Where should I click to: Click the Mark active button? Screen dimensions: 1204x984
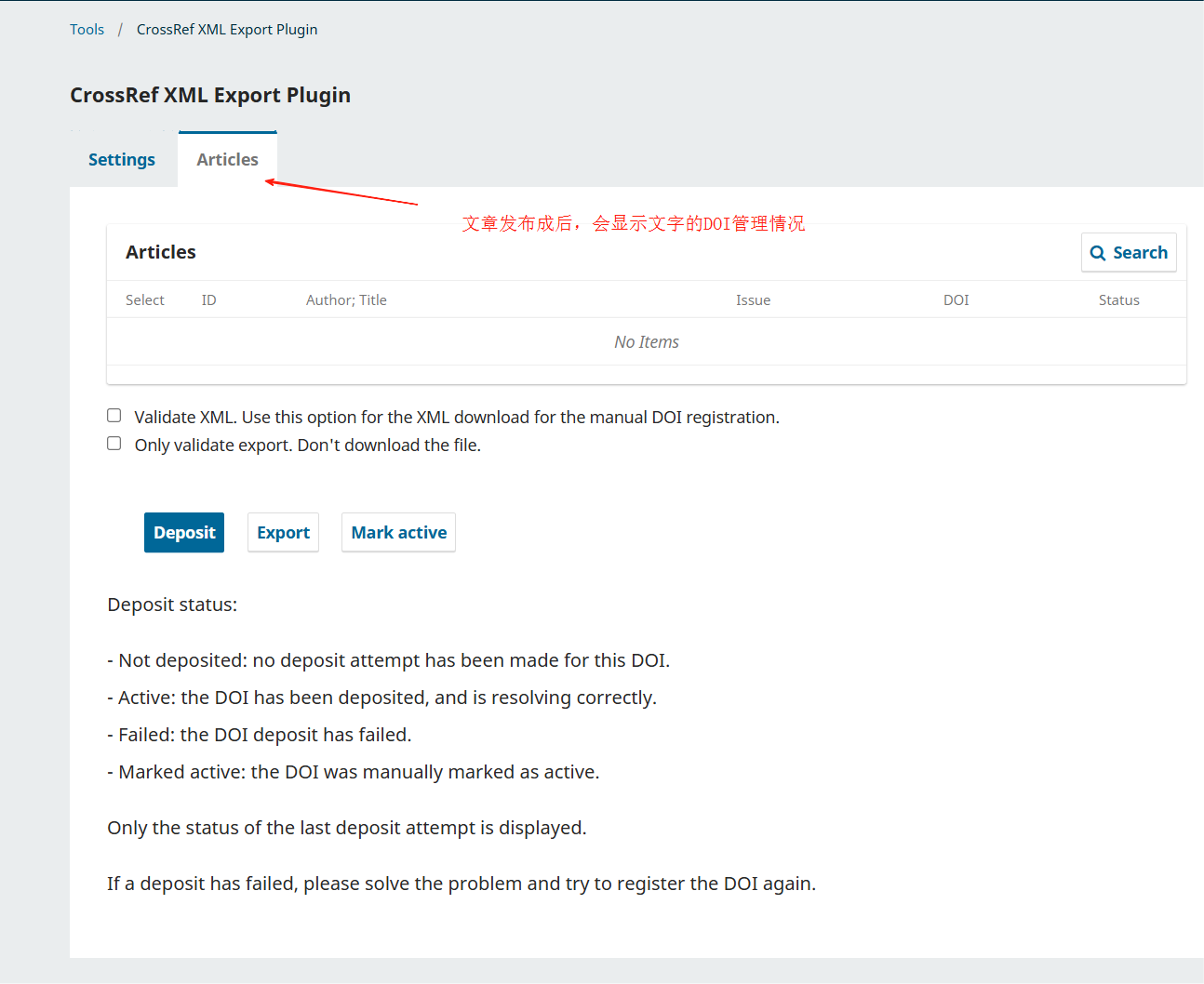(398, 532)
